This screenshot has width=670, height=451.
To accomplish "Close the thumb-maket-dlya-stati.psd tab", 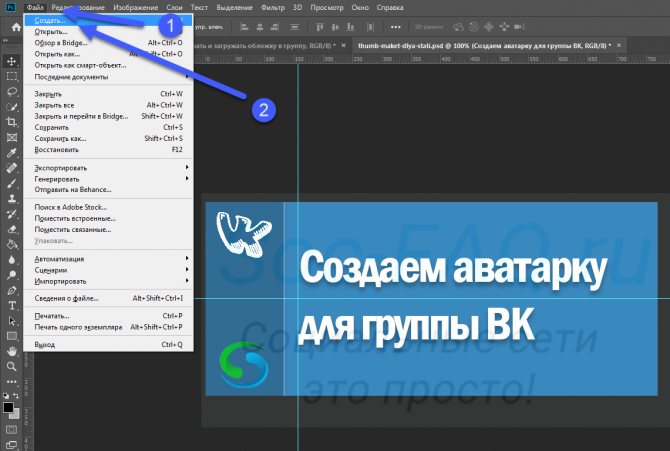I will pos(619,45).
